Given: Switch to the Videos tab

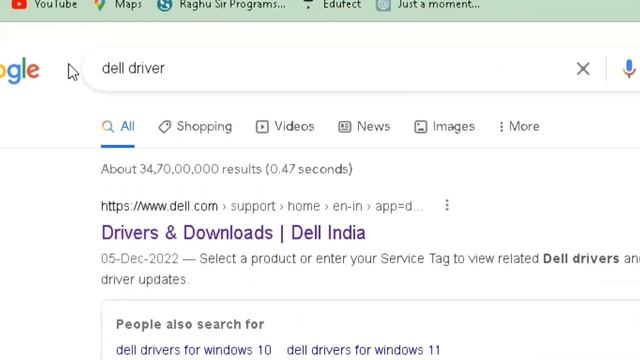Looking at the screenshot, I should click(x=285, y=127).
